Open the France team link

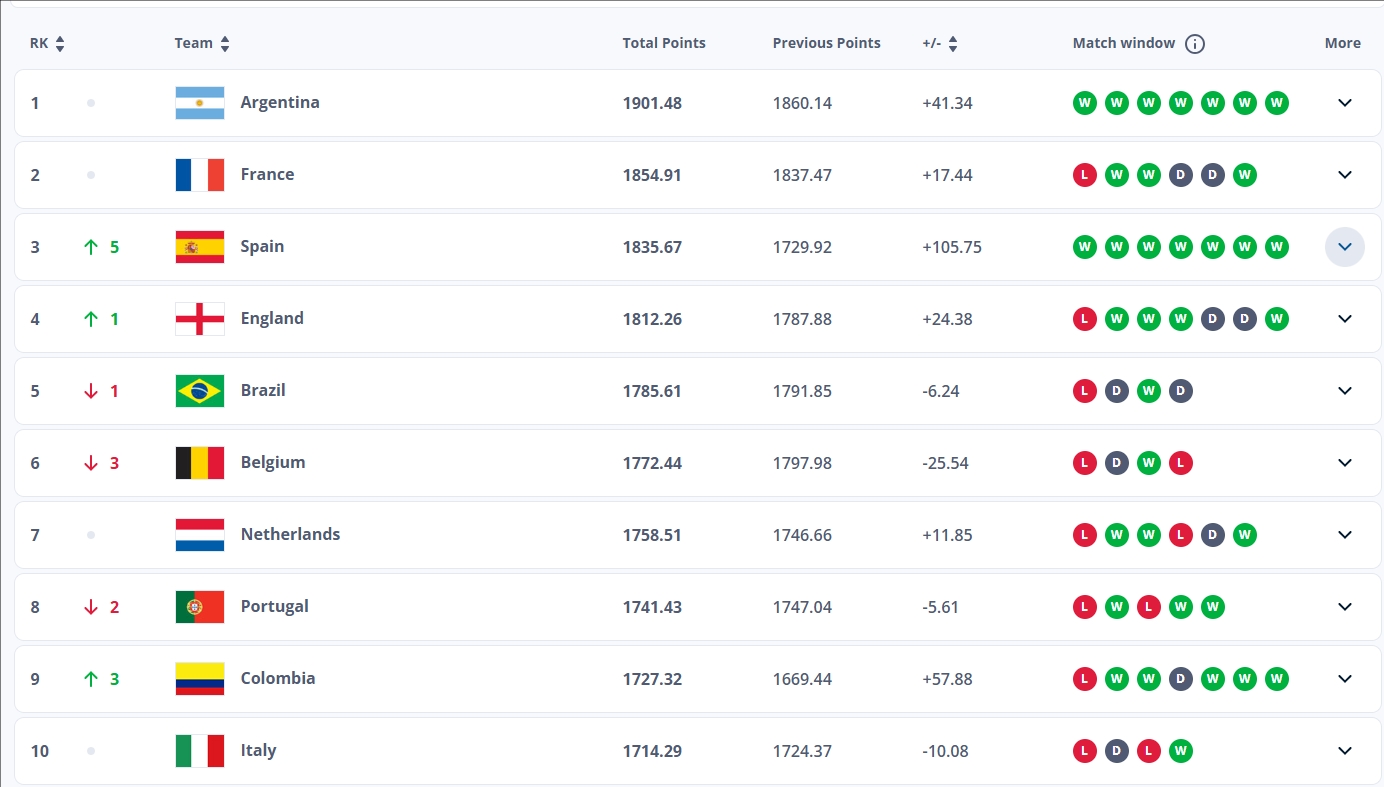click(267, 174)
